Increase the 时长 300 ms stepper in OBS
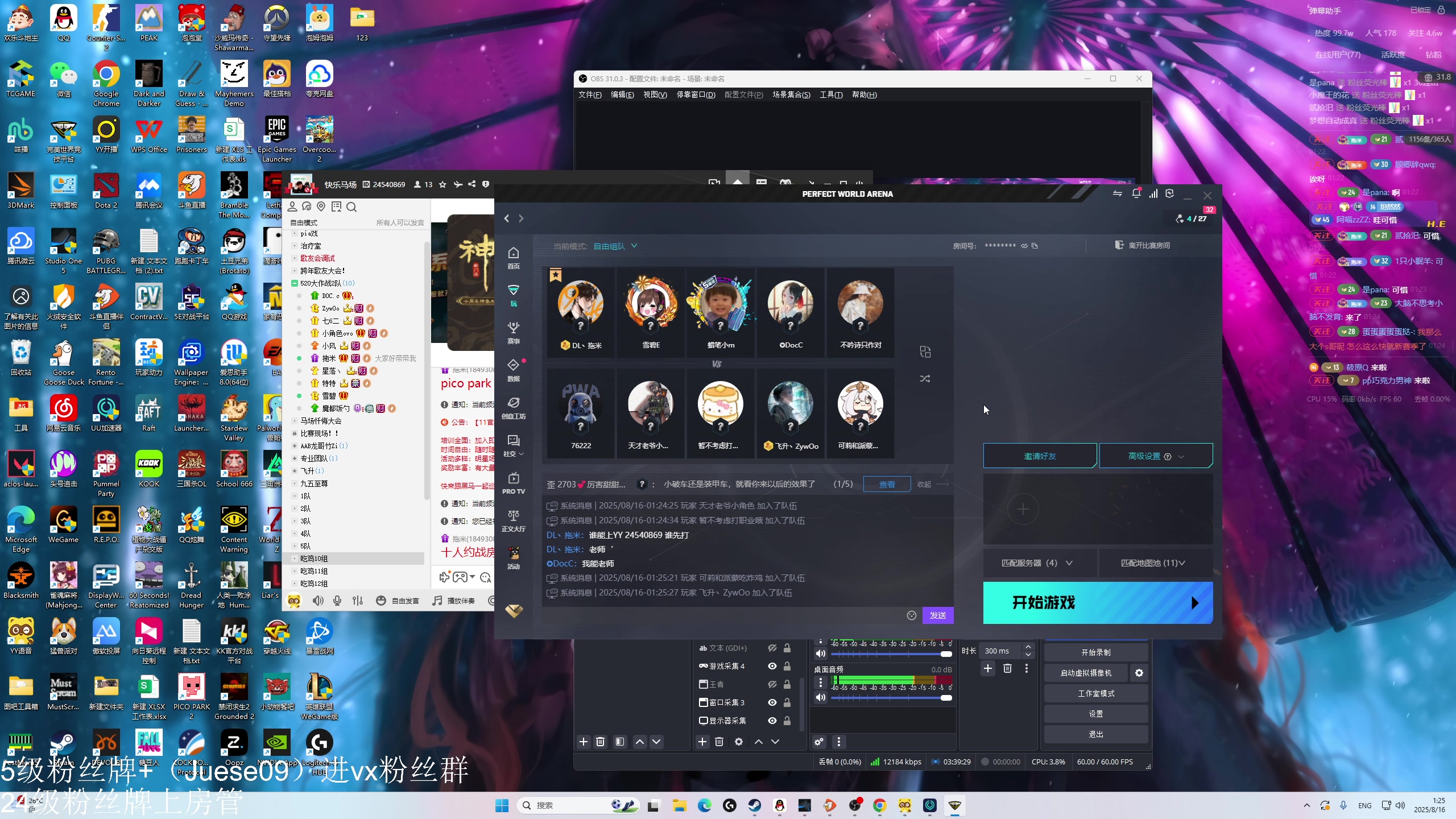This screenshot has width=1456, height=819. (x=1028, y=647)
